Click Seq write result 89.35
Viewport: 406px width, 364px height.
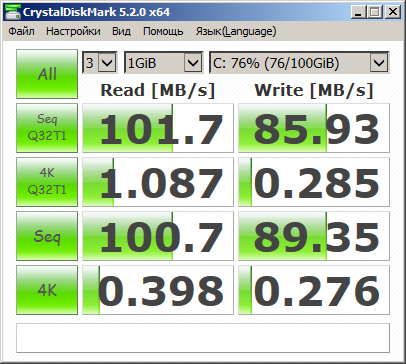314,236
